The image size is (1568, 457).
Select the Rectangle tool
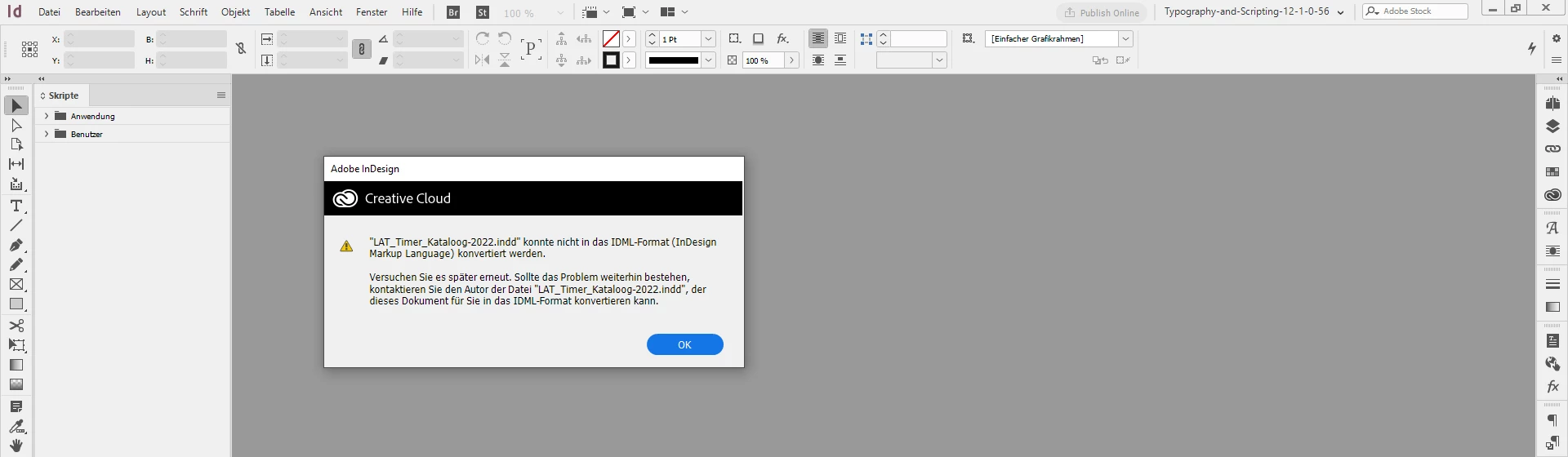[x=16, y=304]
